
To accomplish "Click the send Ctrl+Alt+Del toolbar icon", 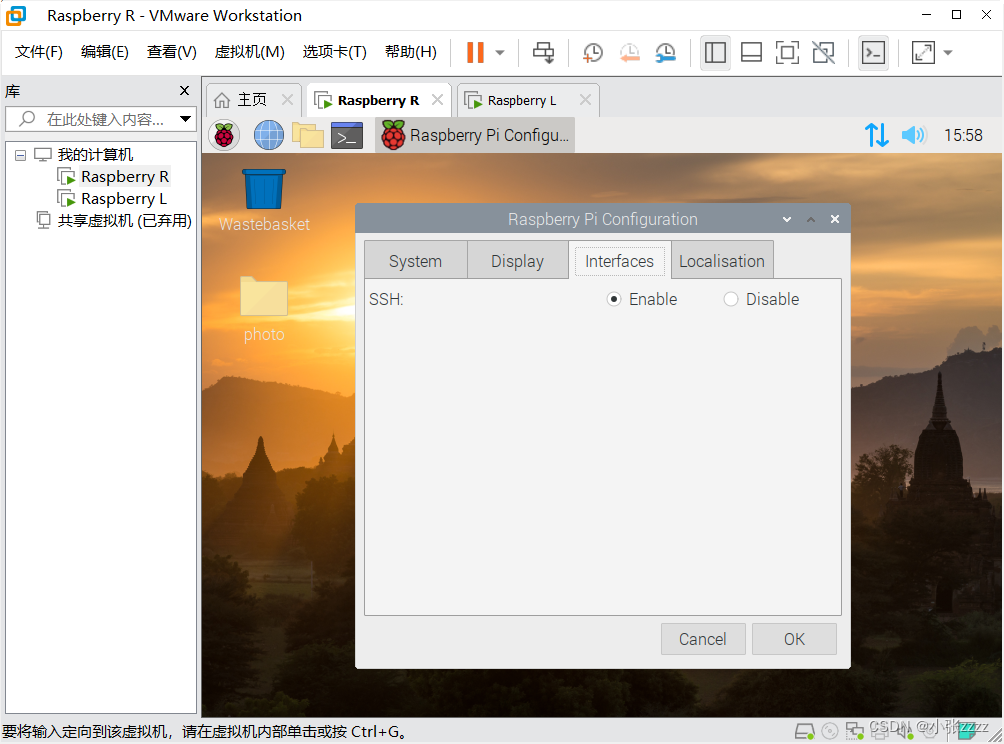I will tap(544, 53).
